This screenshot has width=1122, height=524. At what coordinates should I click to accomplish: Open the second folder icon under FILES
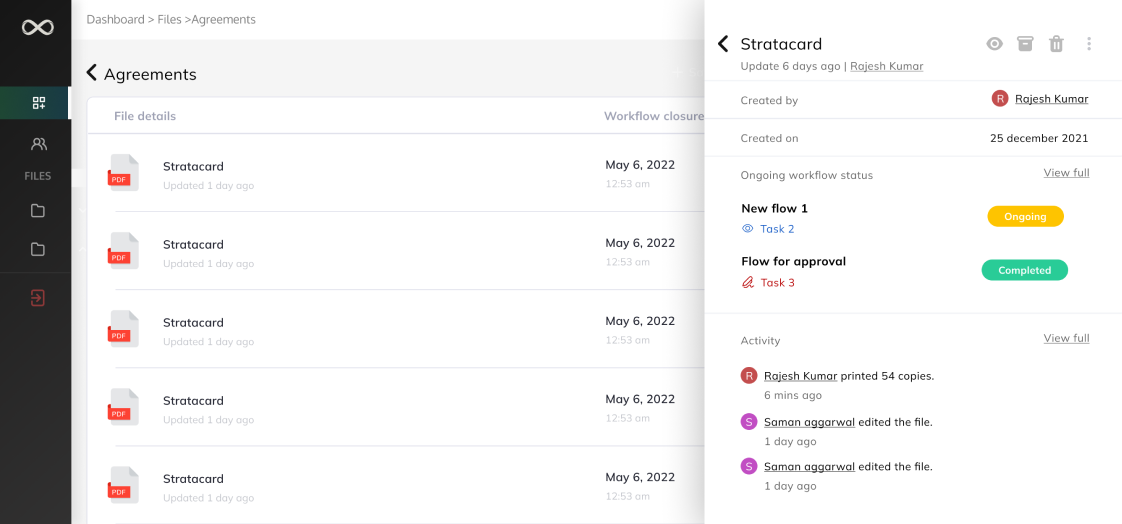(x=38, y=249)
